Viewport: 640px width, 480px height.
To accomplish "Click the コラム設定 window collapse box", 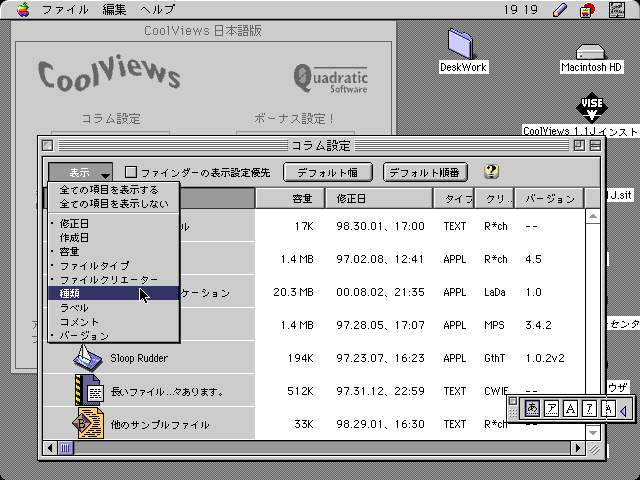I will pos(595,145).
